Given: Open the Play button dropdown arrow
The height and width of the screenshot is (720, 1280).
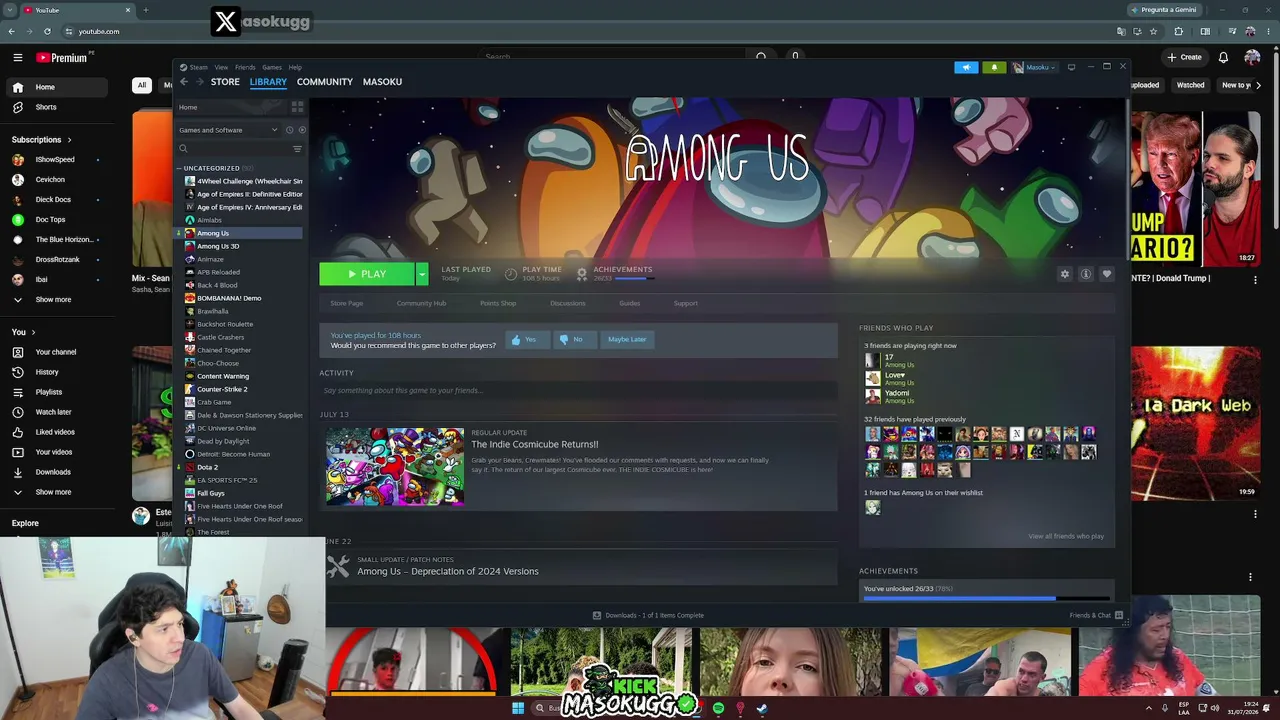Looking at the screenshot, I should [422, 274].
